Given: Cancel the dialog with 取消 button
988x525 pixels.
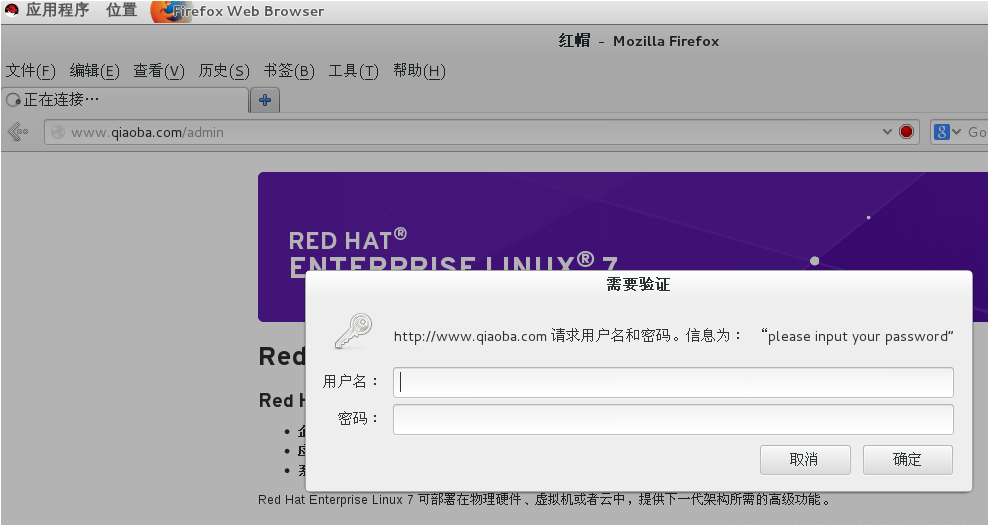Looking at the screenshot, I should pyautogui.click(x=805, y=459).
